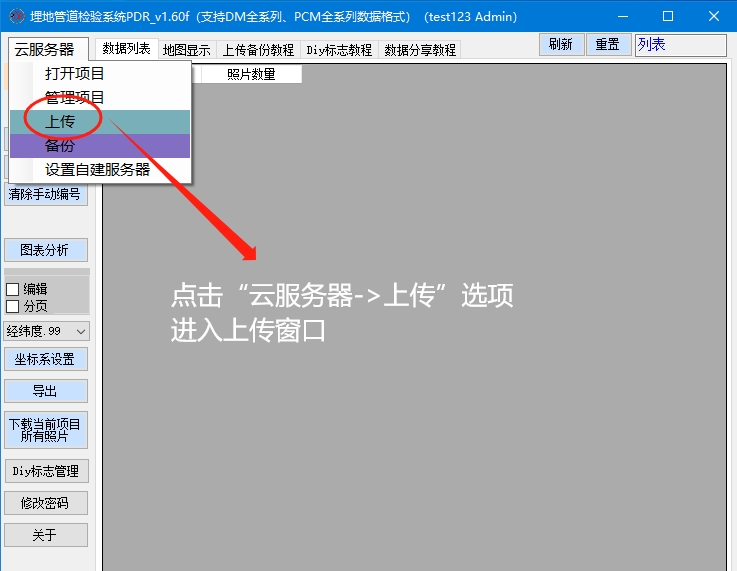The height and width of the screenshot is (571, 737).
Task: Select 打开项目 from the menu
Action: [x=75, y=74]
